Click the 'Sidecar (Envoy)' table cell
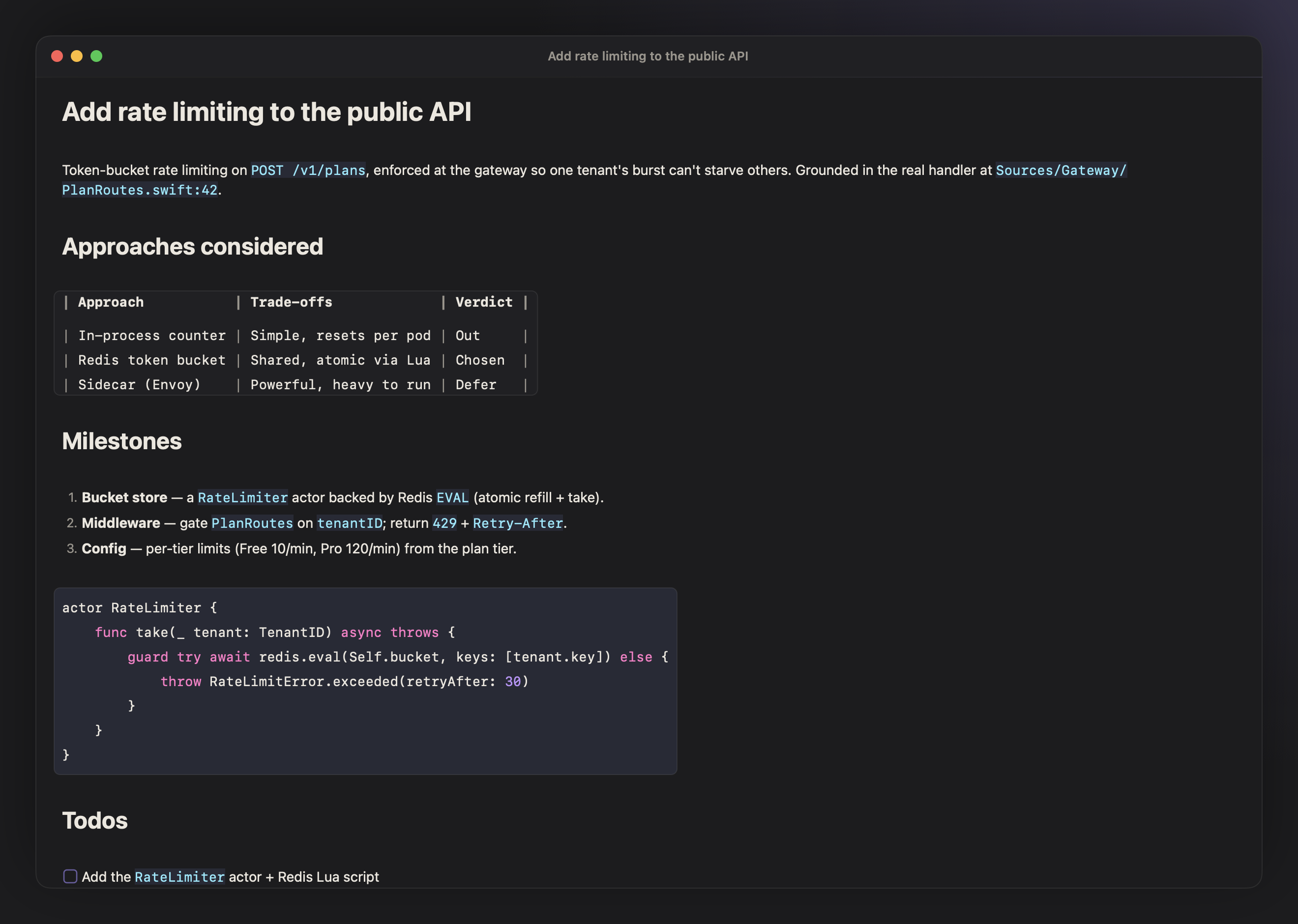 point(140,385)
